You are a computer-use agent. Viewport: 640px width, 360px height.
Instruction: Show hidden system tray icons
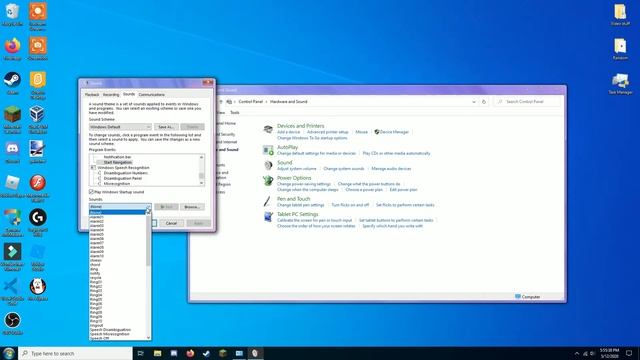coord(577,353)
